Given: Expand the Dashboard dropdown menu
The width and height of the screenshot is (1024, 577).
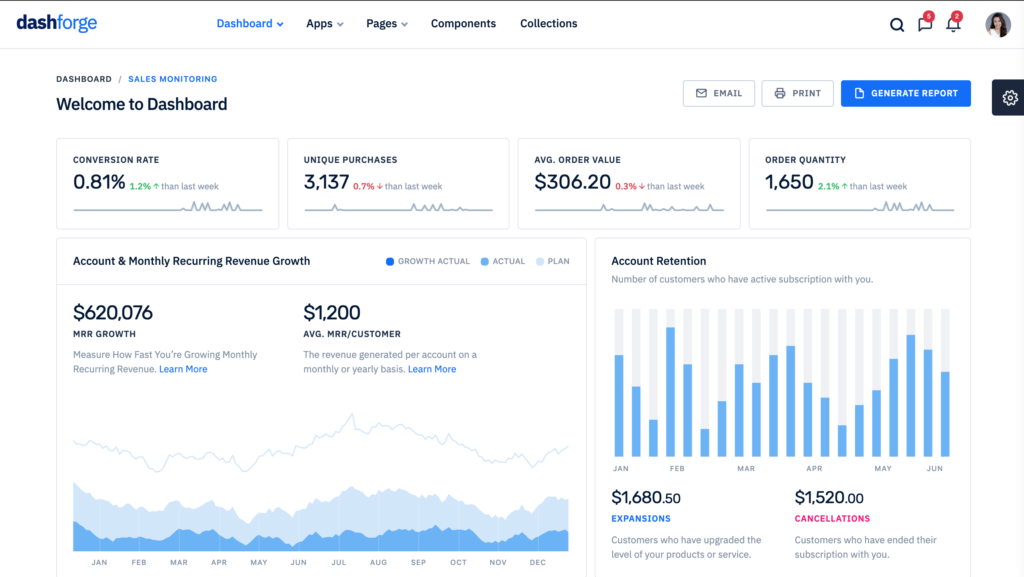Looking at the screenshot, I should pos(249,23).
